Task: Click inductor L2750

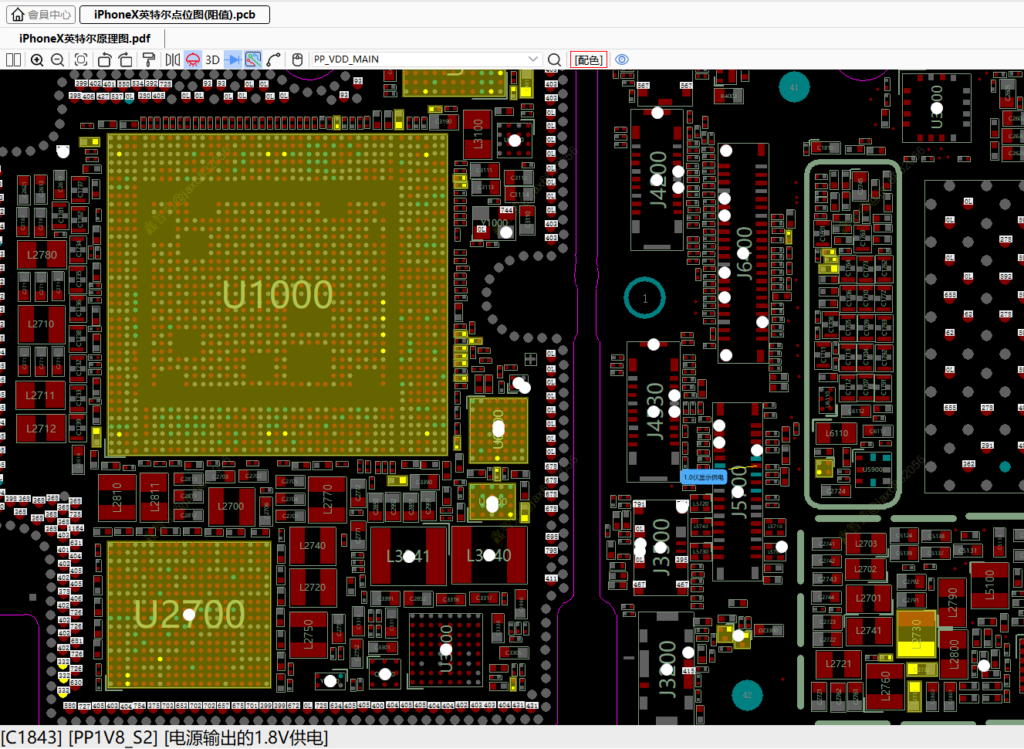Action: (x=308, y=635)
